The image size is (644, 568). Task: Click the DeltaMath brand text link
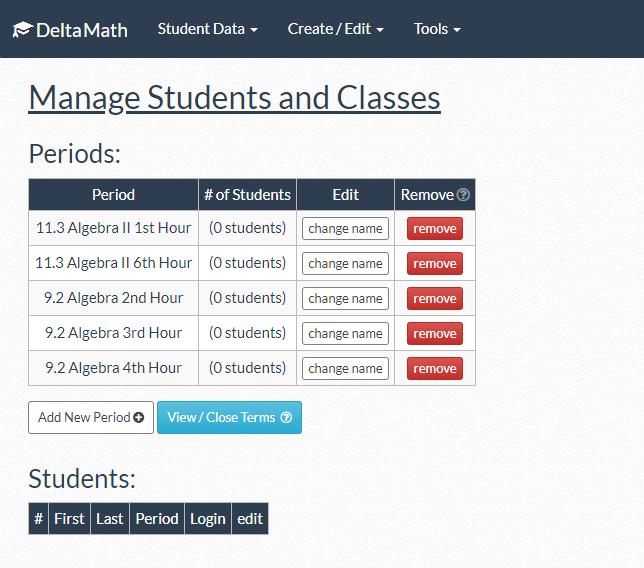coord(82,30)
